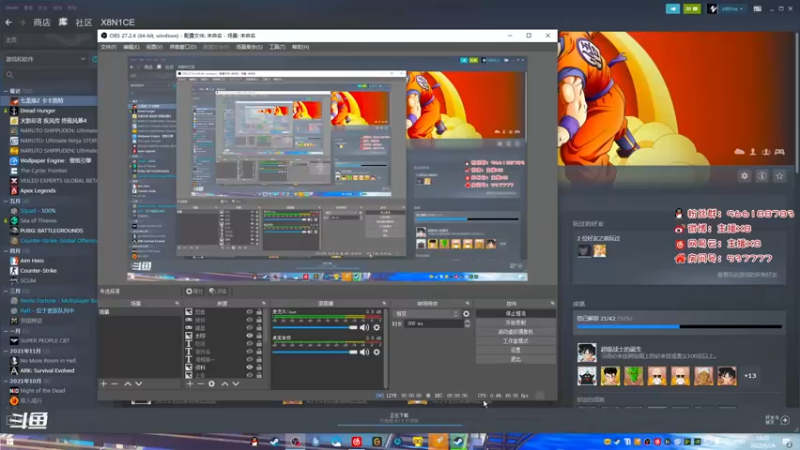This screenshot has width=800, height=450.
Task: Open Steam game manage gear icon
Action: (744, 176)
